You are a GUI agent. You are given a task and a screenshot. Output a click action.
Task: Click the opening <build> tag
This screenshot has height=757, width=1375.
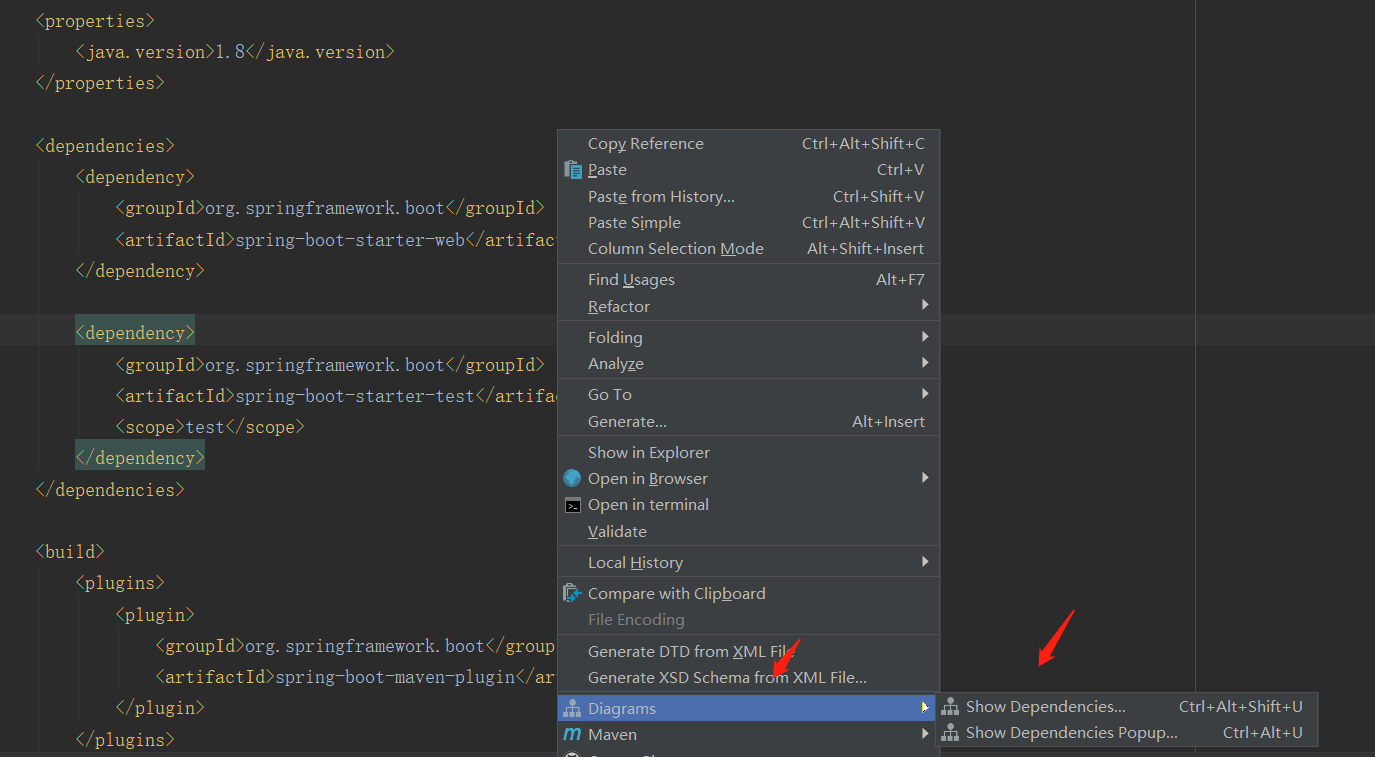click(x=70, y=552)
